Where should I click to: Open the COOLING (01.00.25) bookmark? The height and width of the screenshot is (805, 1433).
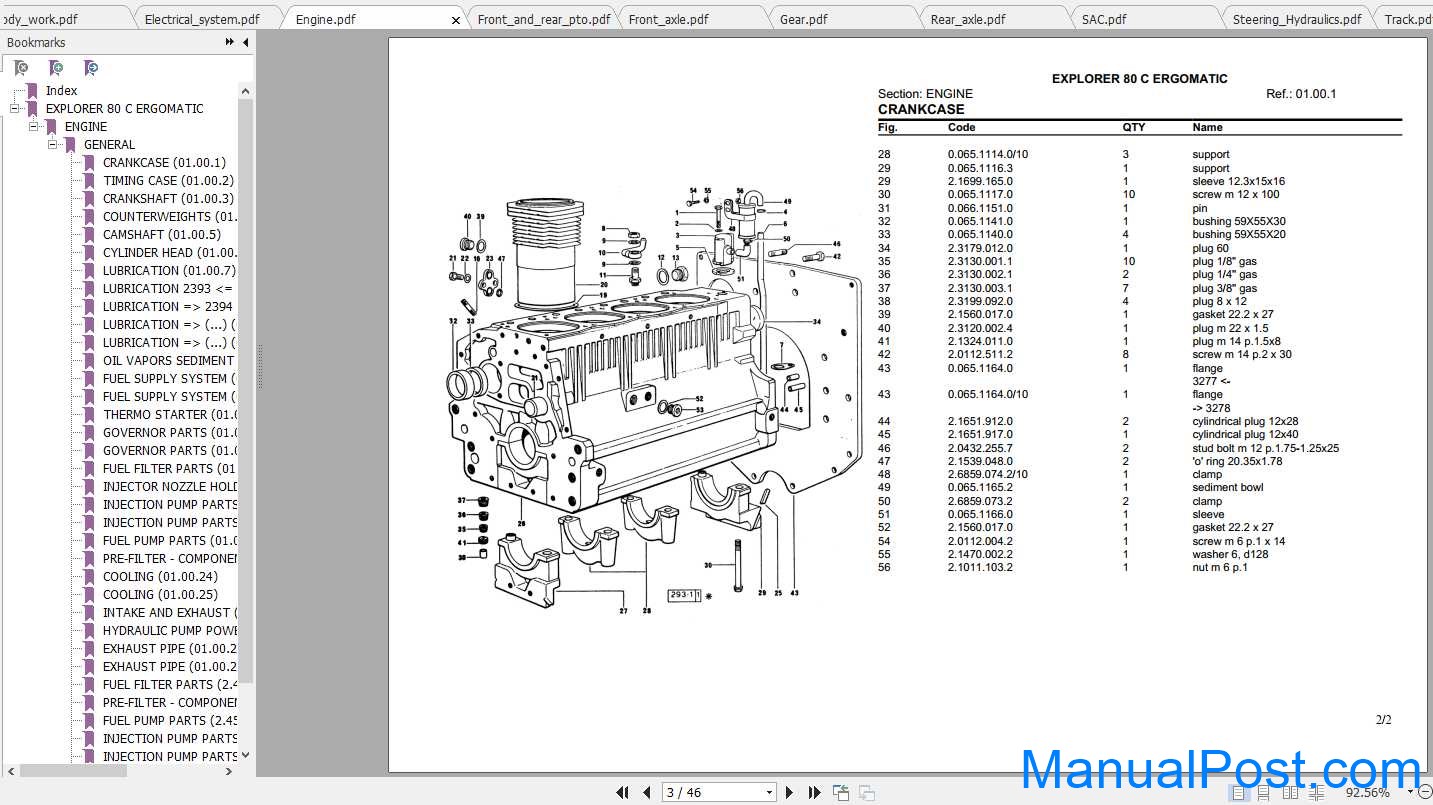pos(160,594)
